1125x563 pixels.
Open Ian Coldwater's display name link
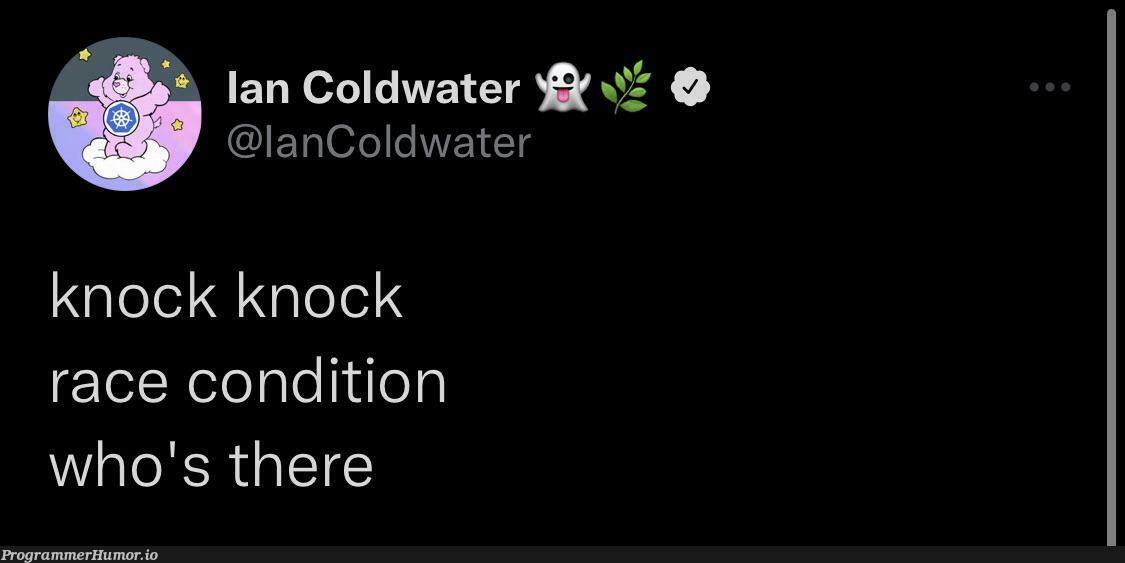point(373,88)
